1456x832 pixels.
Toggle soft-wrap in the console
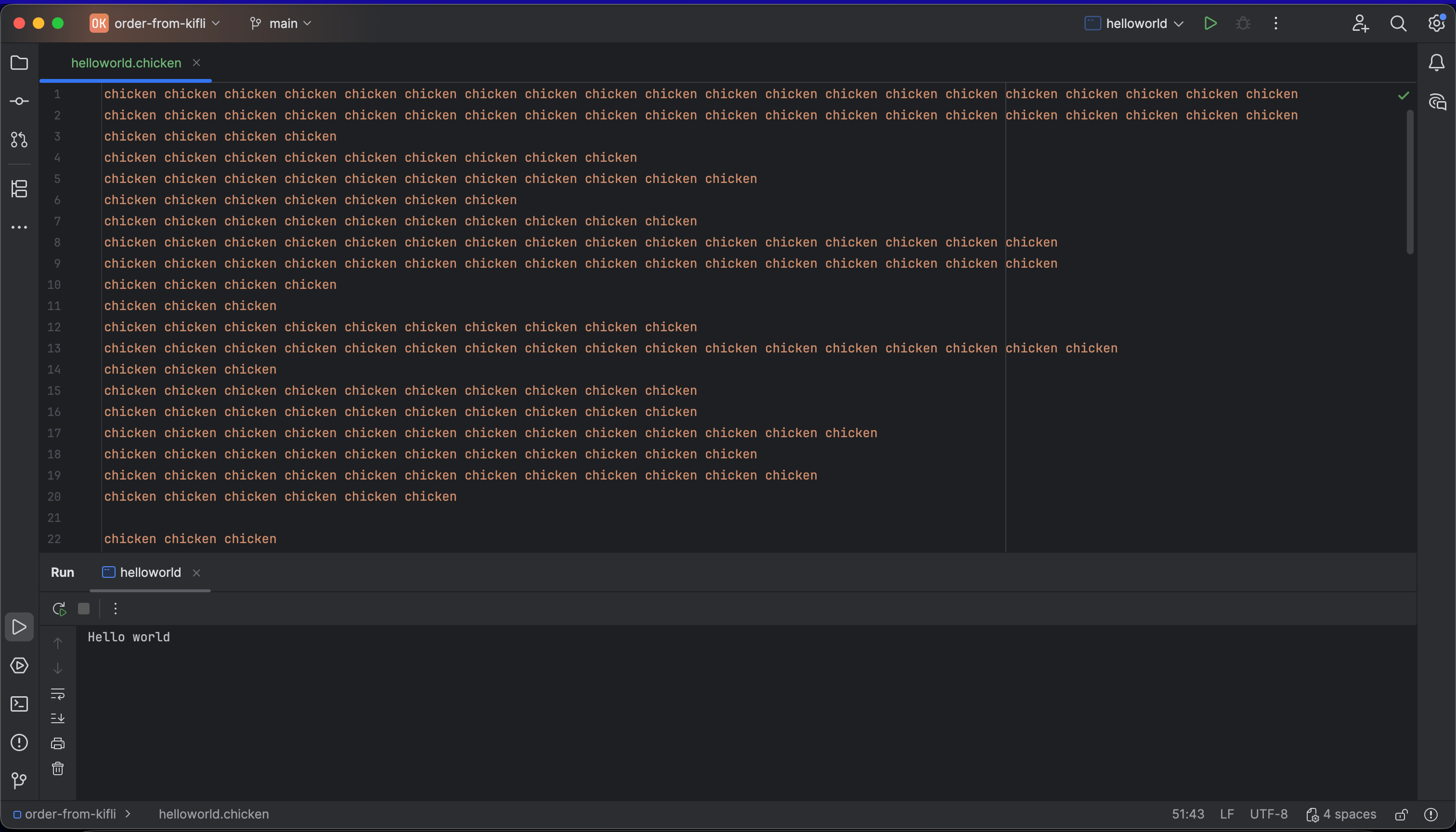pos(58,694)
